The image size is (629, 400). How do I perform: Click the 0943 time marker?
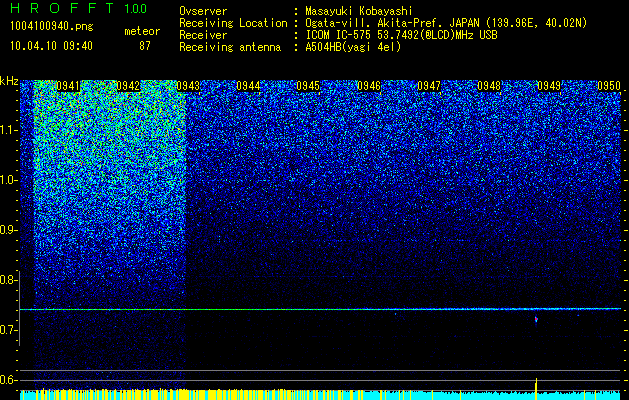(188, 86)
